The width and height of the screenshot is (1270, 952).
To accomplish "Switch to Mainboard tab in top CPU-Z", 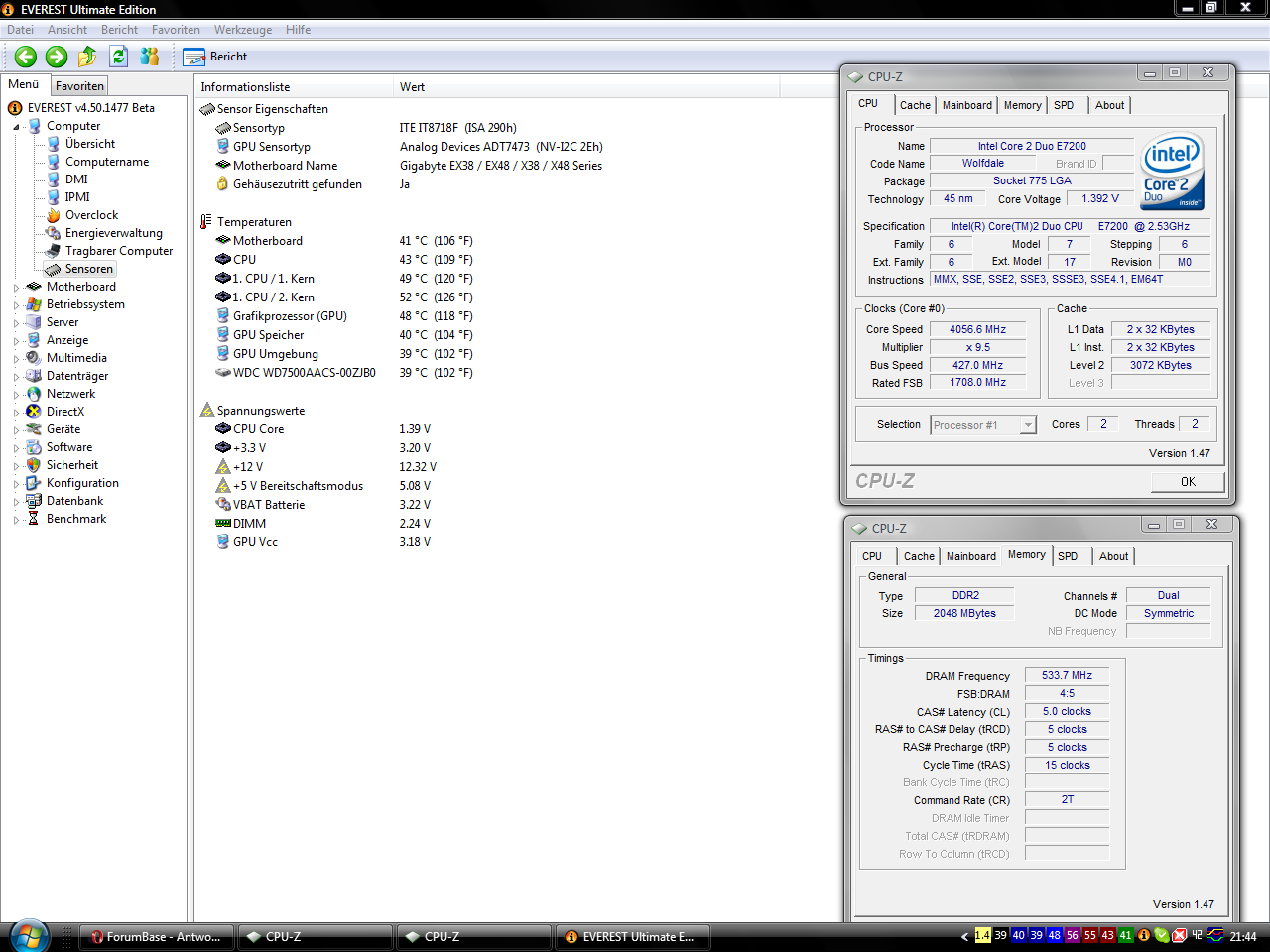I will coord(967,105).
